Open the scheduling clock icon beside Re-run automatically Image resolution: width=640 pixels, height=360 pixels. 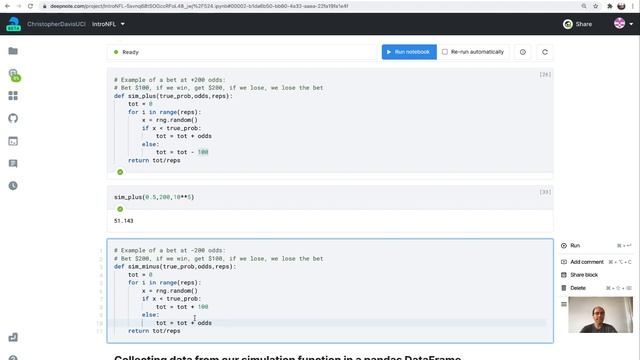[x=522, y=52]
